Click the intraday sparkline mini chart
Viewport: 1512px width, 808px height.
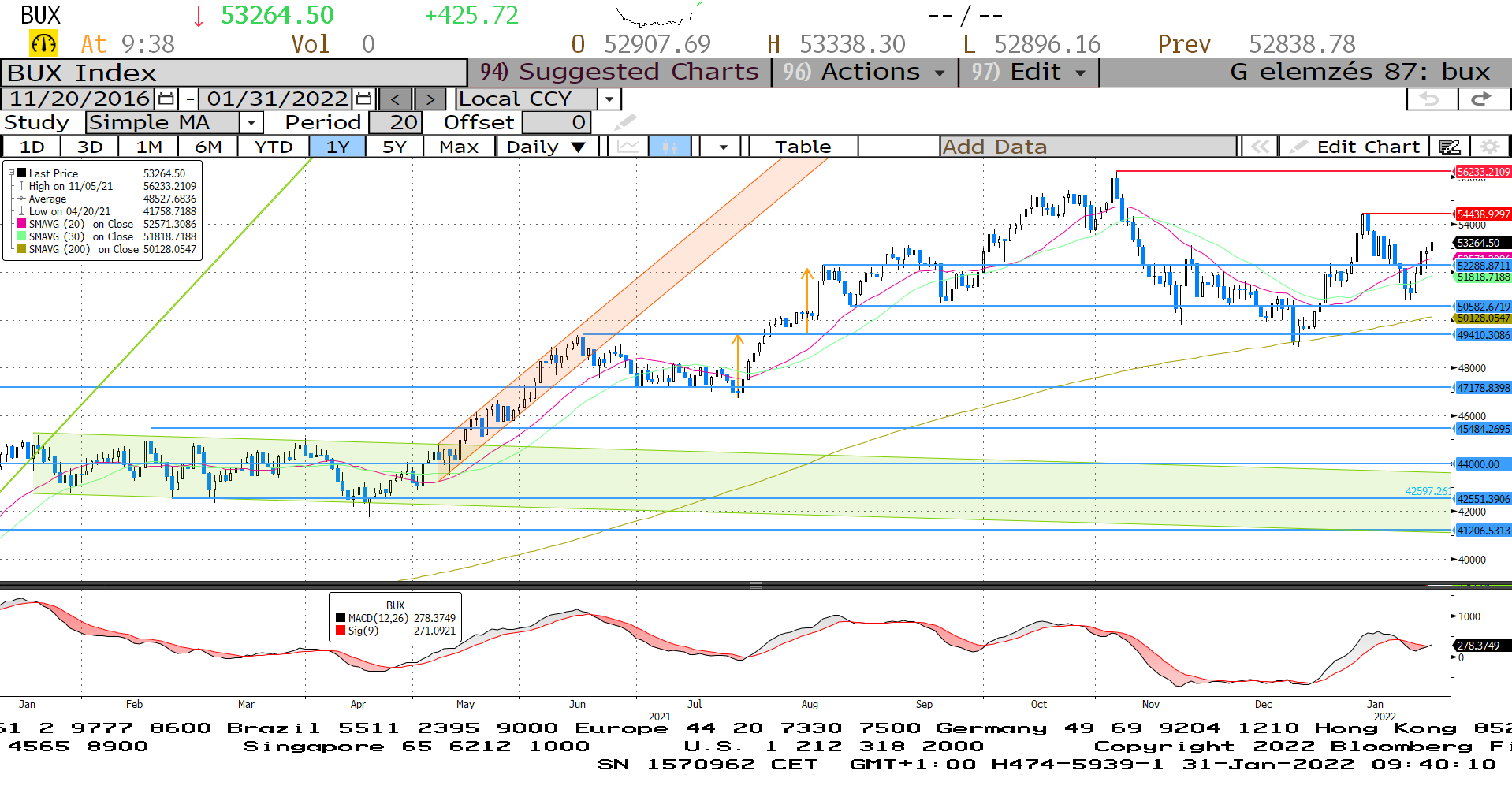tap(659, 15)
